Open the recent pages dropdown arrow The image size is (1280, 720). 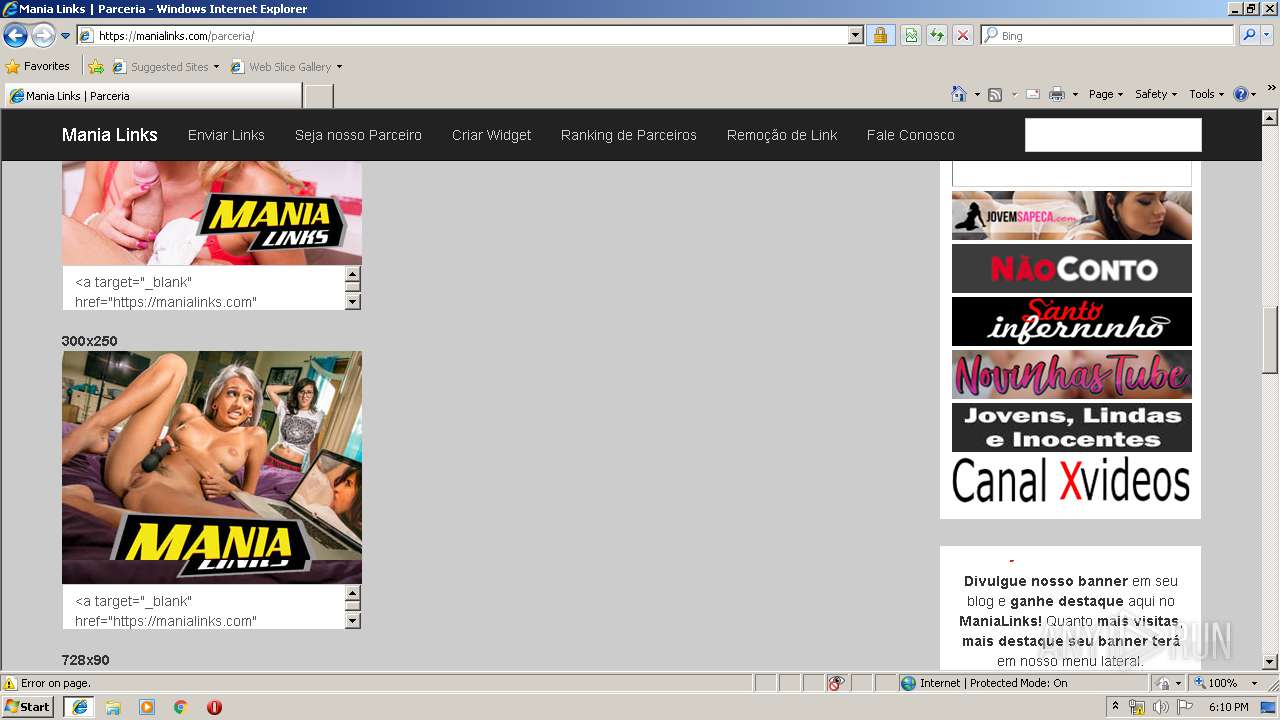tap(66, 36)
